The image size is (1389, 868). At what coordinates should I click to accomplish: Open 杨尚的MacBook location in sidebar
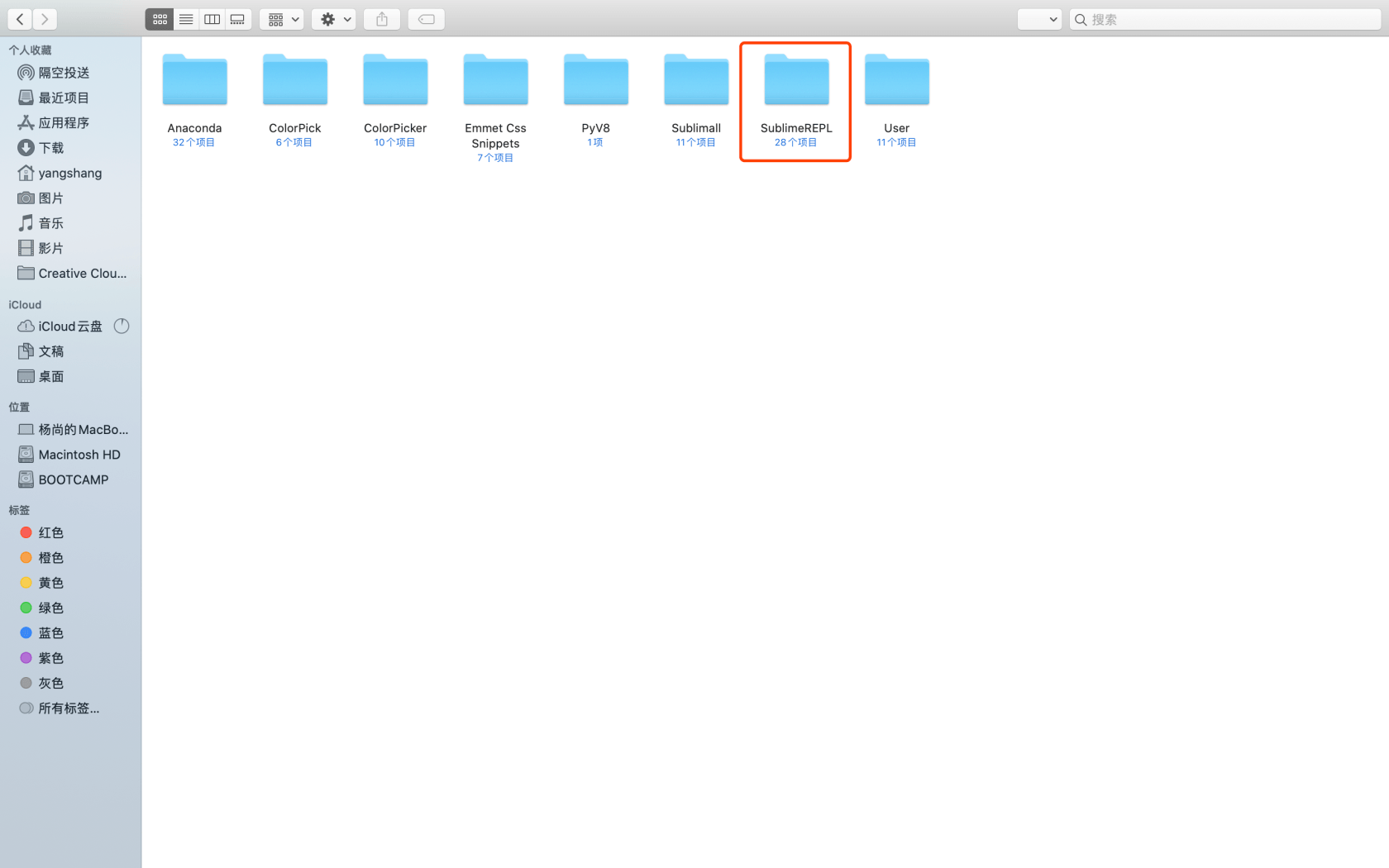[x=70, y=430]
